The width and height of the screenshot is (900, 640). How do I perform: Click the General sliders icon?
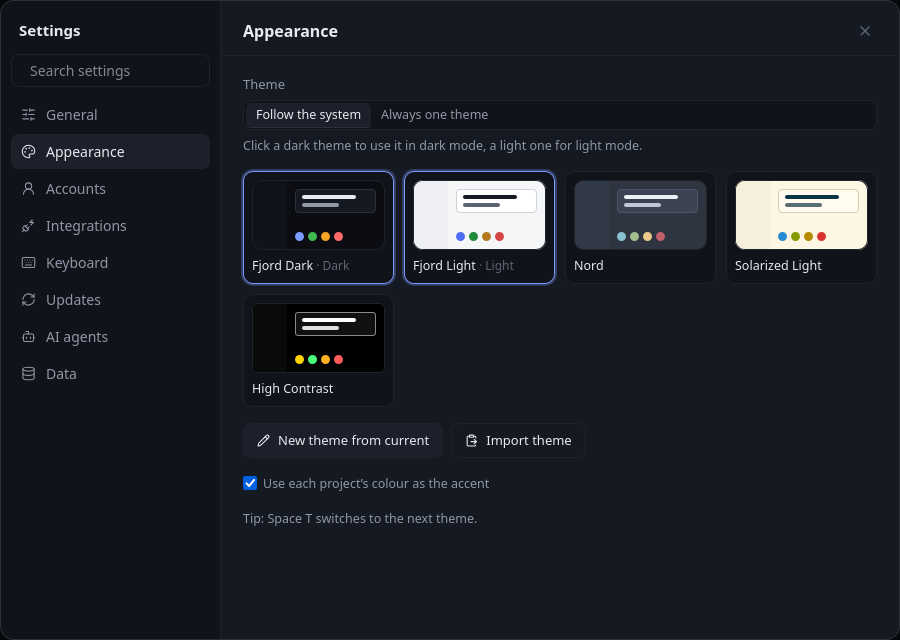pos(28,115)
